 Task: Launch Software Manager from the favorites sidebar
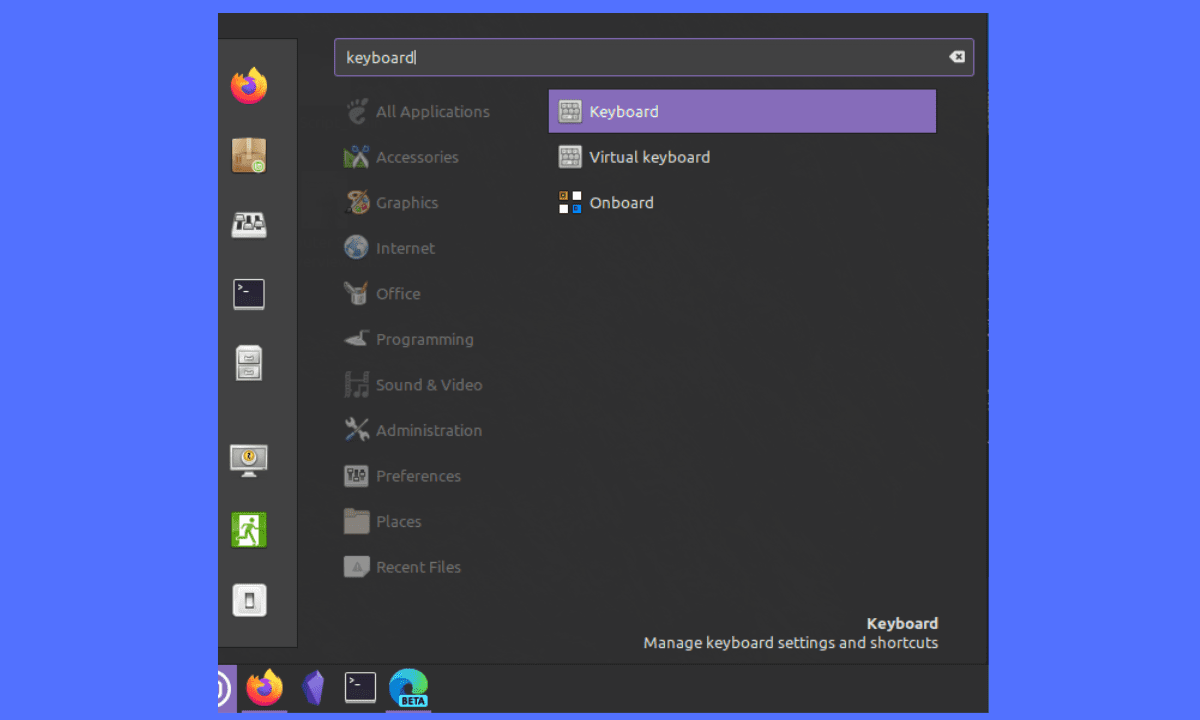(x=249, y=156)
